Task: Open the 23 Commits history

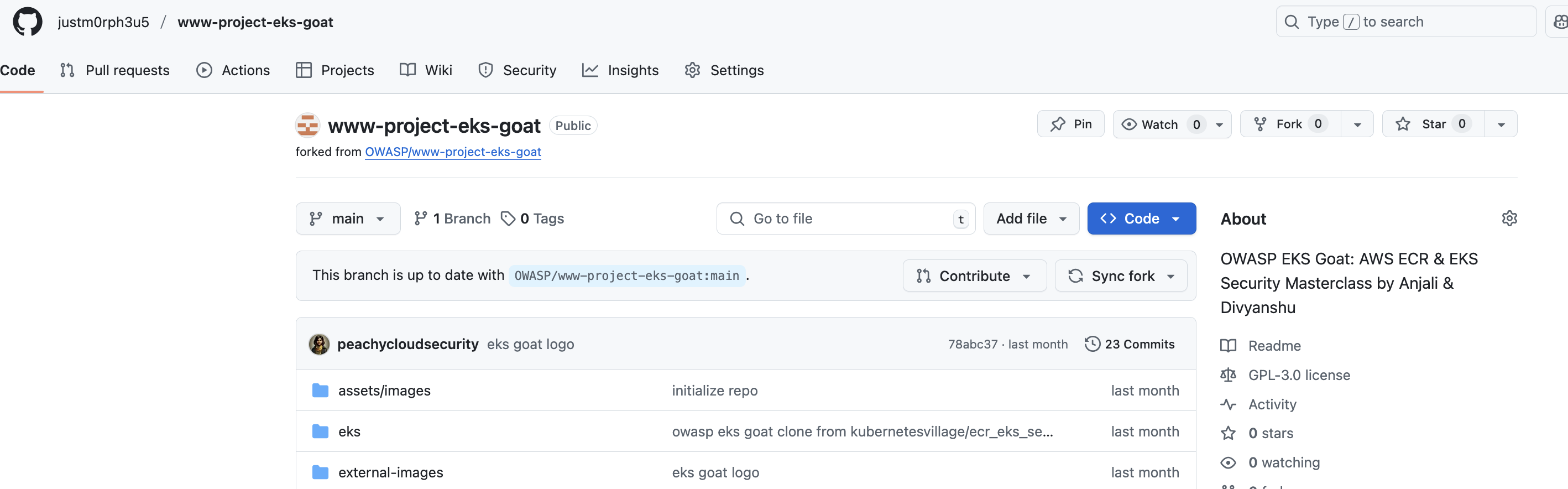Action: 1130,344
